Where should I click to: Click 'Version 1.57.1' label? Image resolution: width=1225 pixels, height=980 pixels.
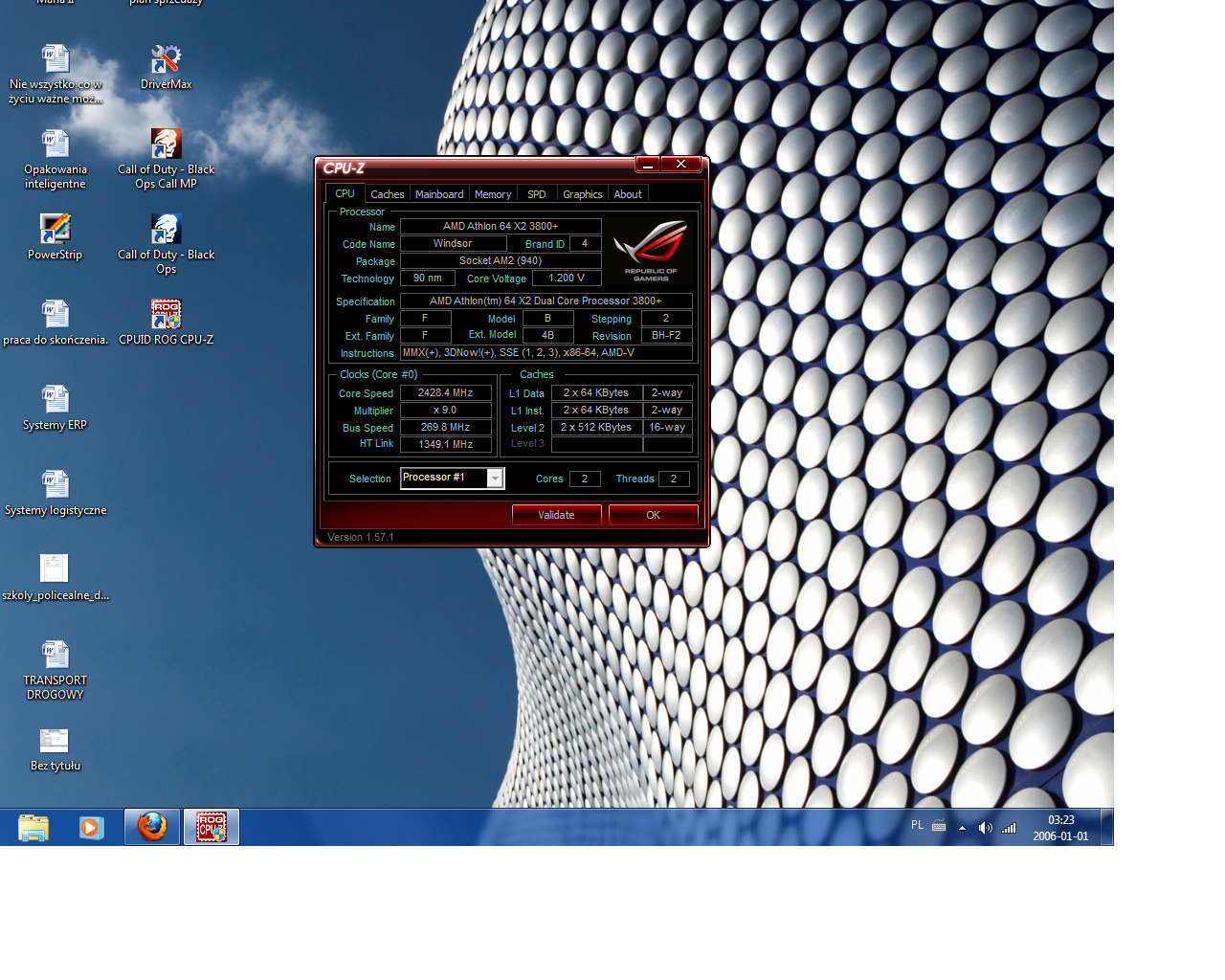click(x=361, y=537)
